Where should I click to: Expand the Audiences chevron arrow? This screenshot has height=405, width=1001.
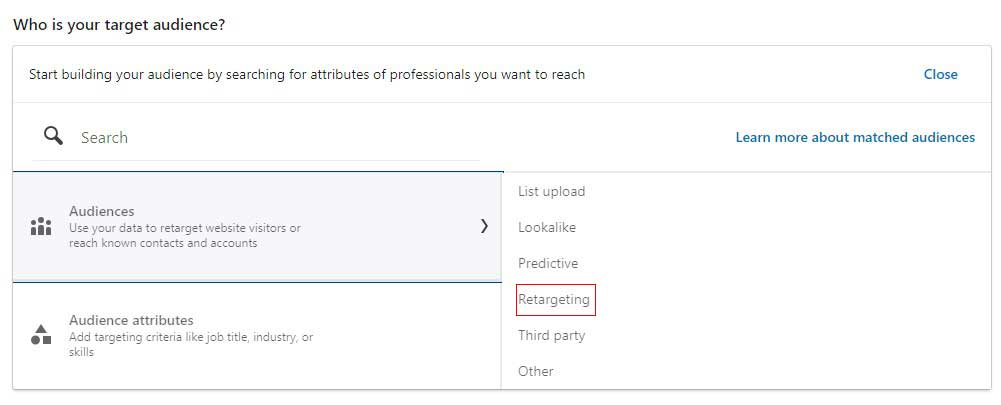[x=485, y=225]
